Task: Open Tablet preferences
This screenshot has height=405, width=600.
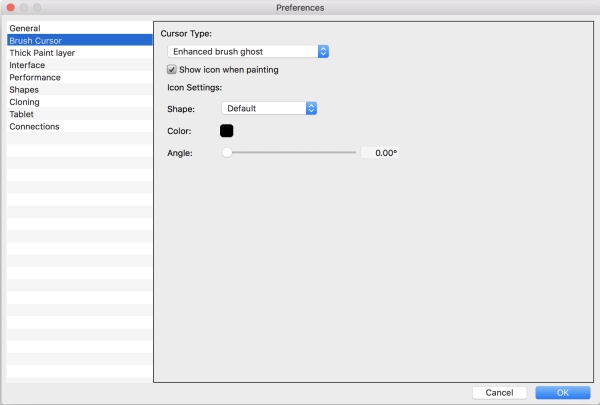Action: 22,114
